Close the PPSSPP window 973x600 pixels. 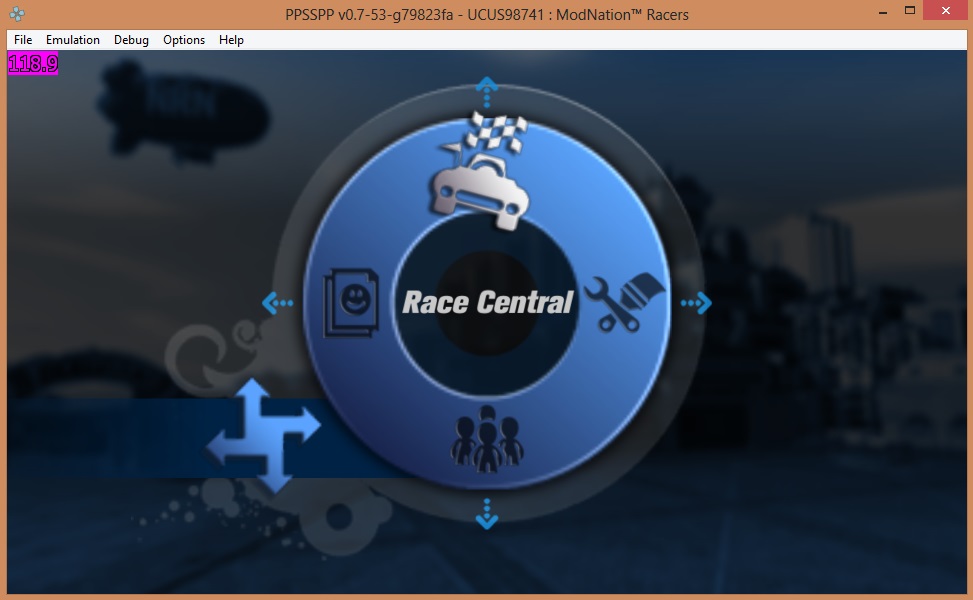tap(946, 11)
